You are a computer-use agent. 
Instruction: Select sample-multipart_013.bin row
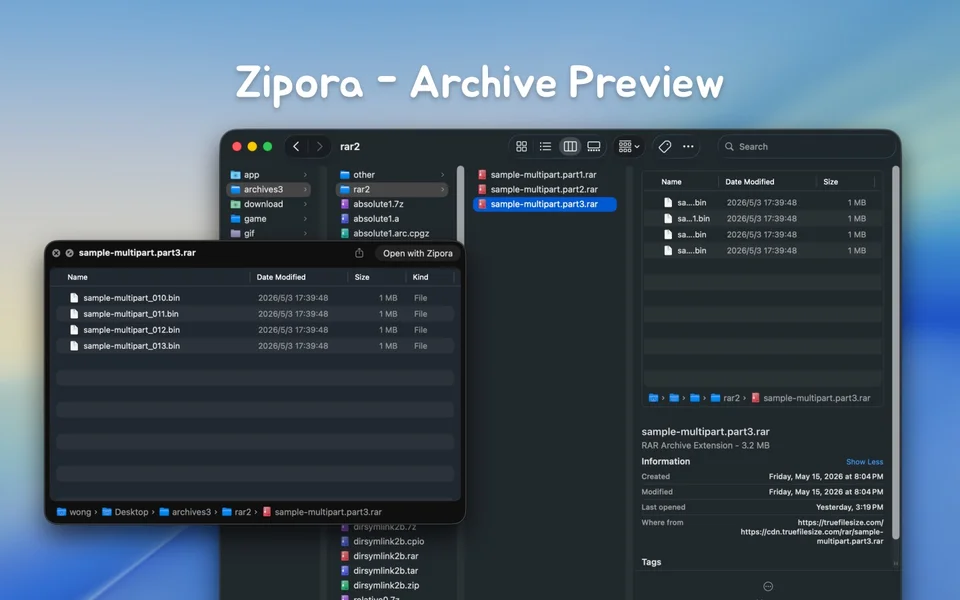pos(255,346)
